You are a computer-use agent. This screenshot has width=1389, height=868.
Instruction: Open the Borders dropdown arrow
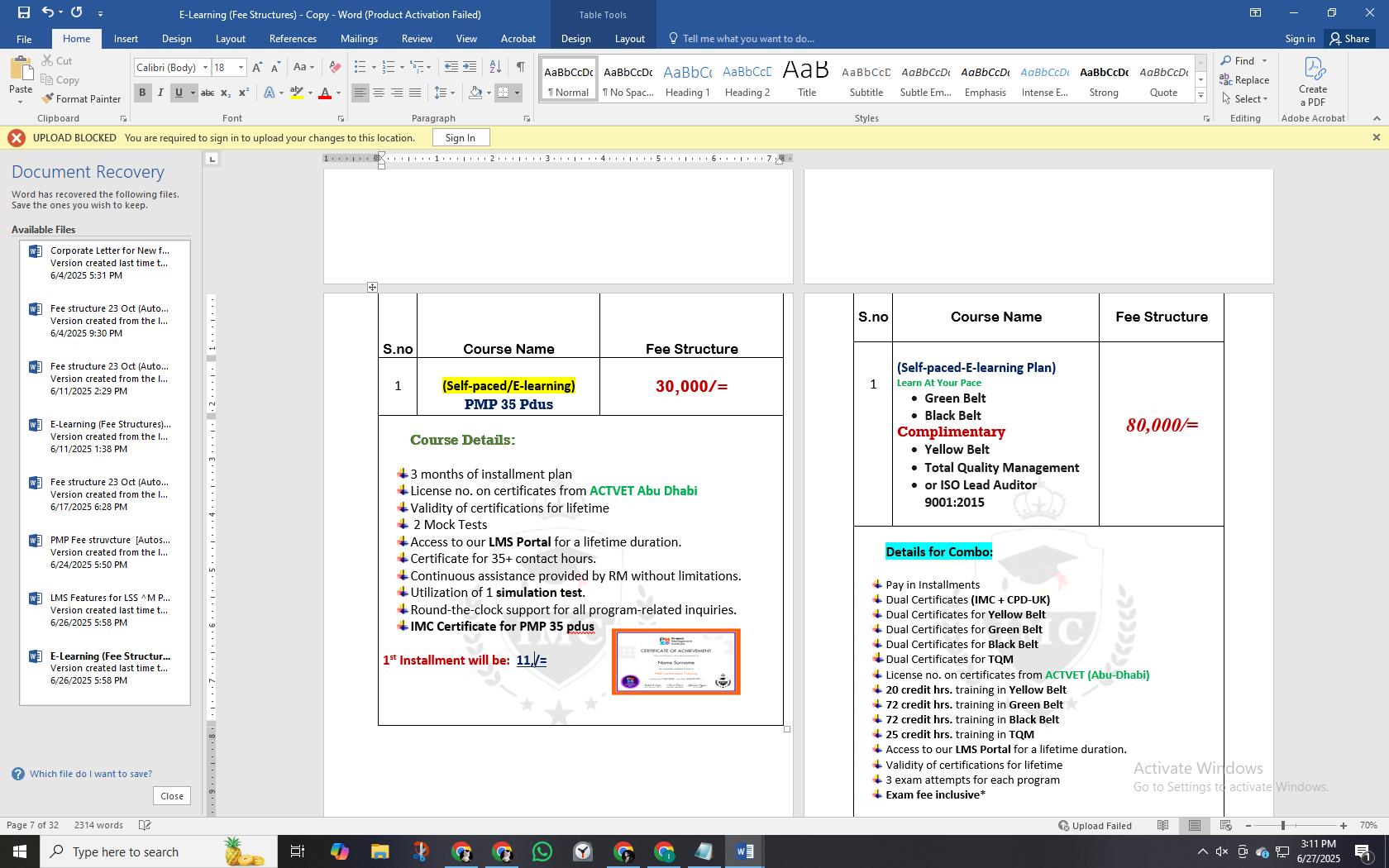click(x=517, y=93)
